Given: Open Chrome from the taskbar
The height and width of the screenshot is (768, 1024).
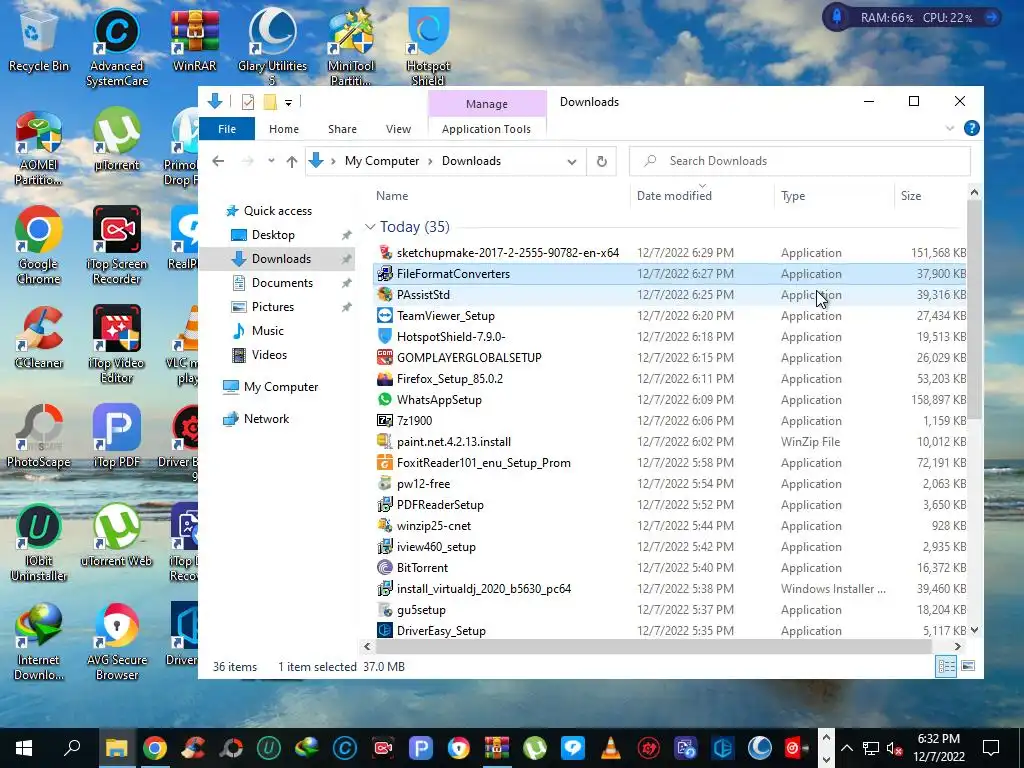Looking at the screenshot, I should click(x=155, y=748).
